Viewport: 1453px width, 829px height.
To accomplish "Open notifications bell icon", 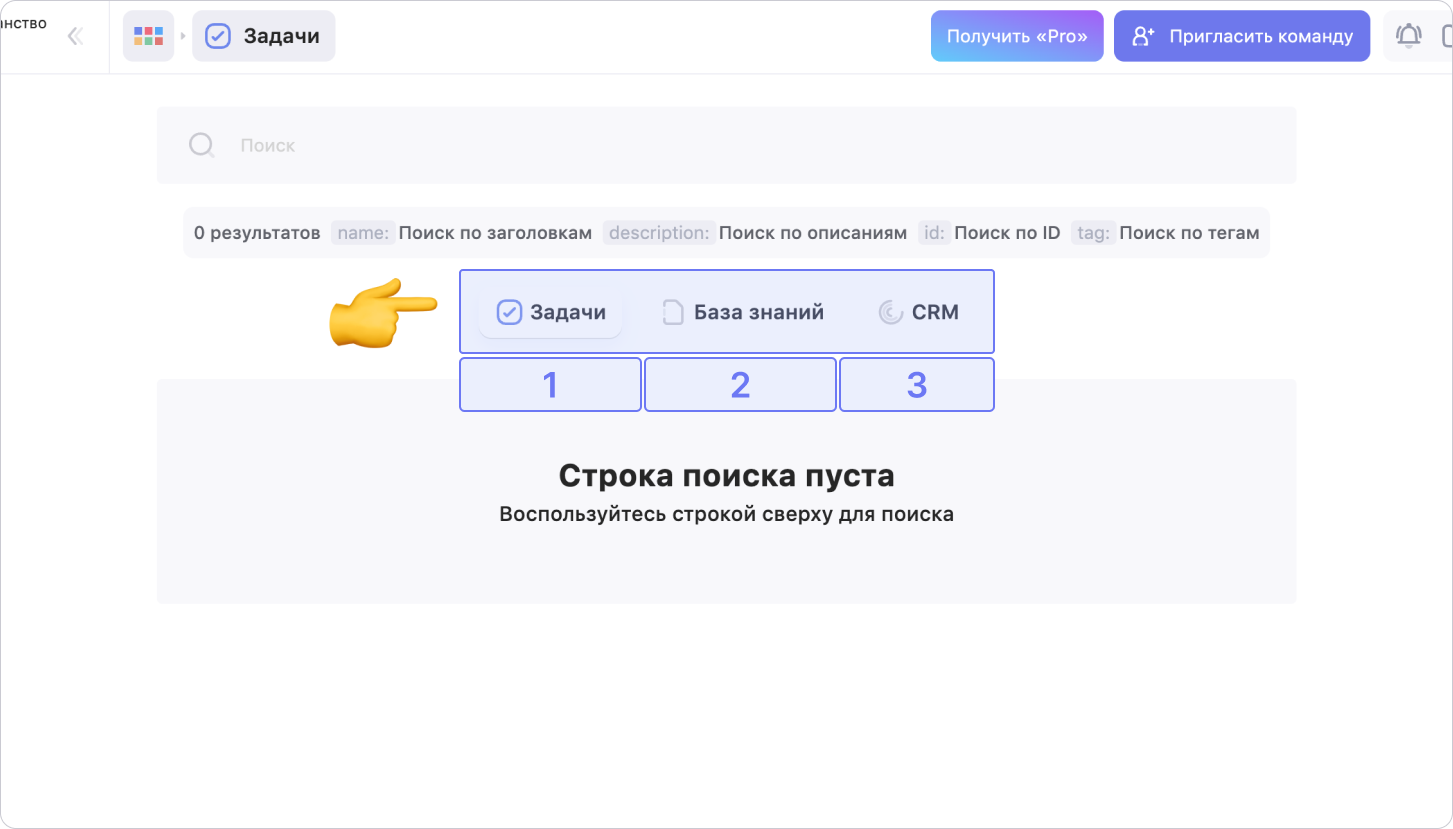I will (x=1408, y=37).
